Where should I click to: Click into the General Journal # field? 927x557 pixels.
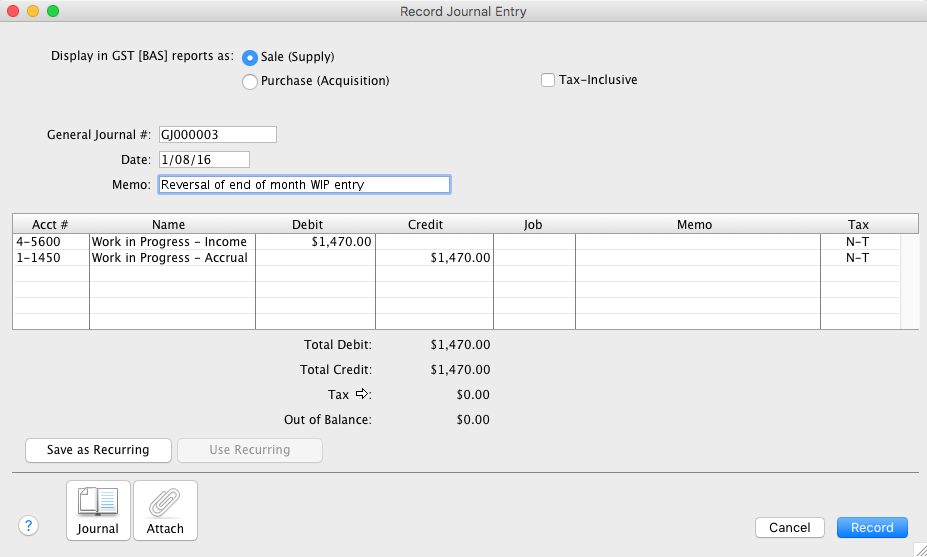(x=216, y=135)
